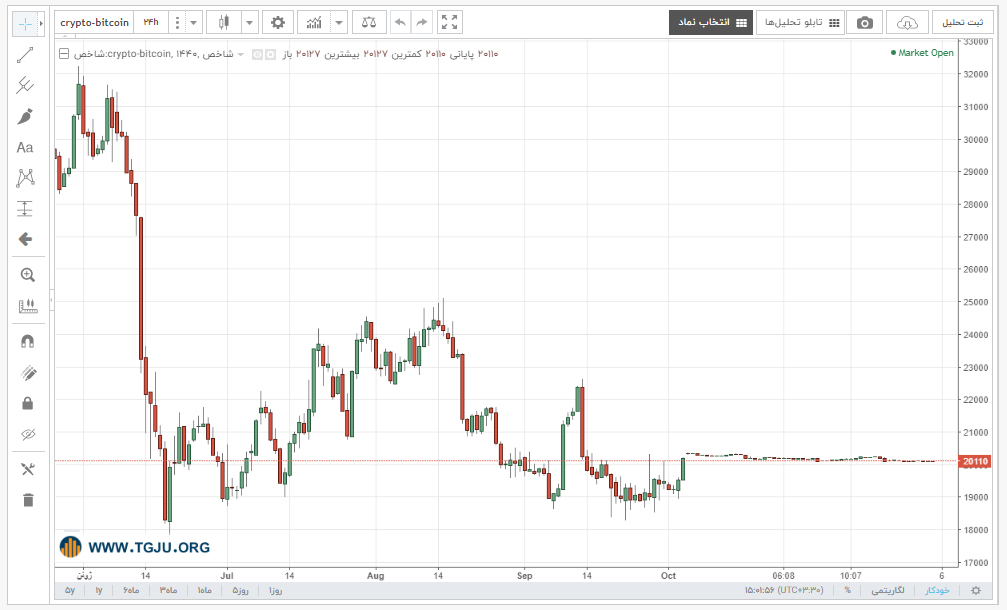
Task: Open the crossed tools drawing-properties icon
Action: click(x=27, y=469)
